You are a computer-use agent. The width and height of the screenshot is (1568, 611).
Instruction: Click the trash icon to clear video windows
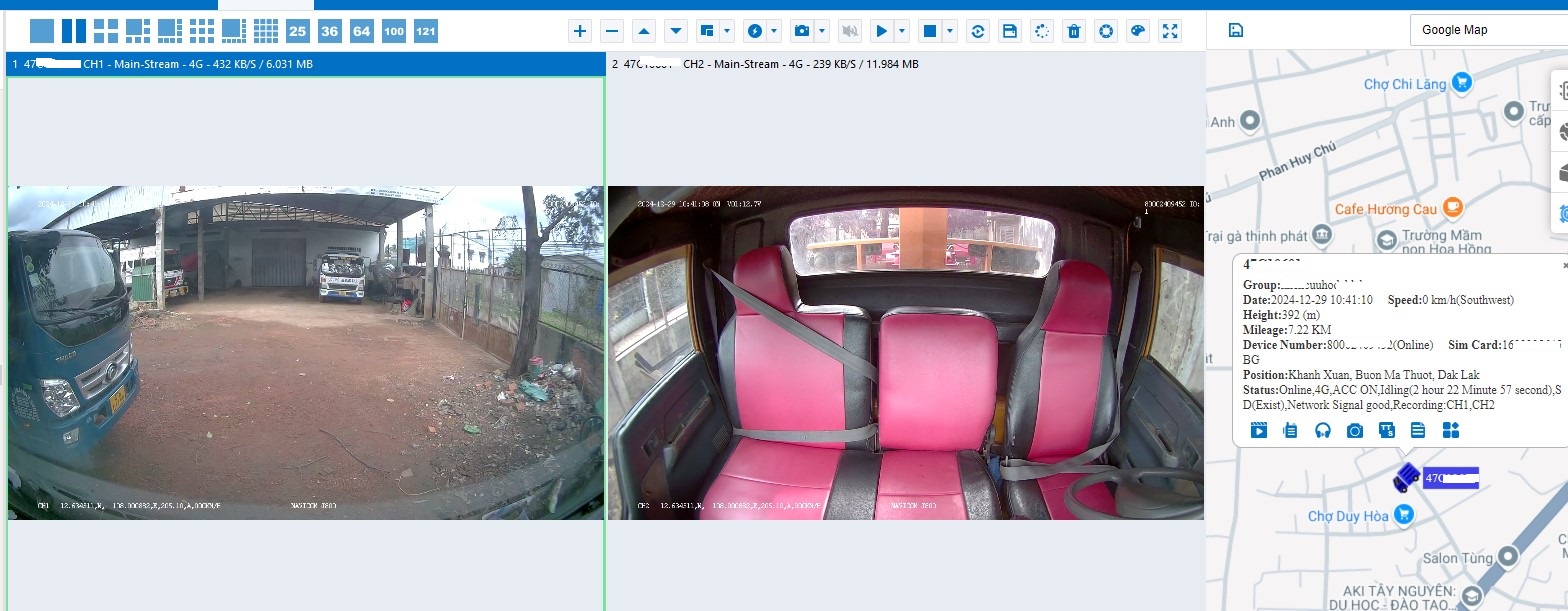tap(1073, 31)
